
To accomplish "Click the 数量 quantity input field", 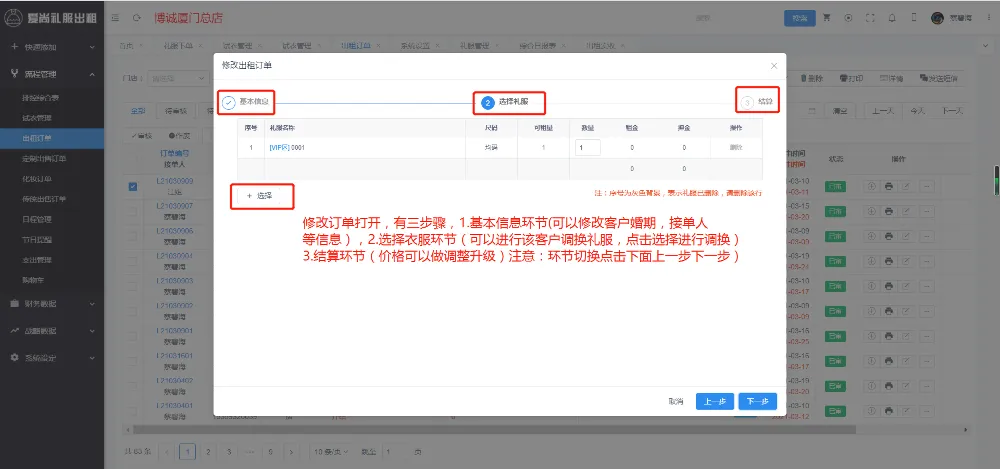I will click(587, 147).
